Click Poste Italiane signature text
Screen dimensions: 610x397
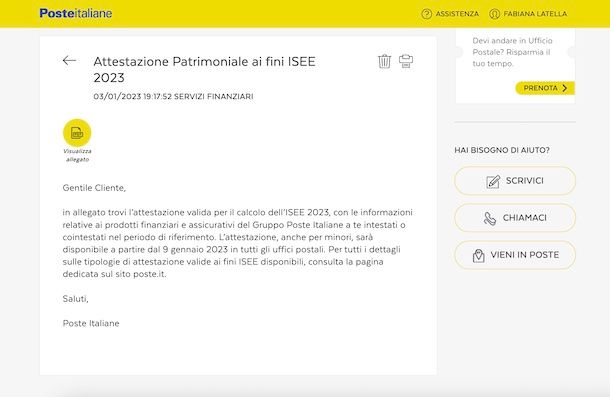[91, 323]
